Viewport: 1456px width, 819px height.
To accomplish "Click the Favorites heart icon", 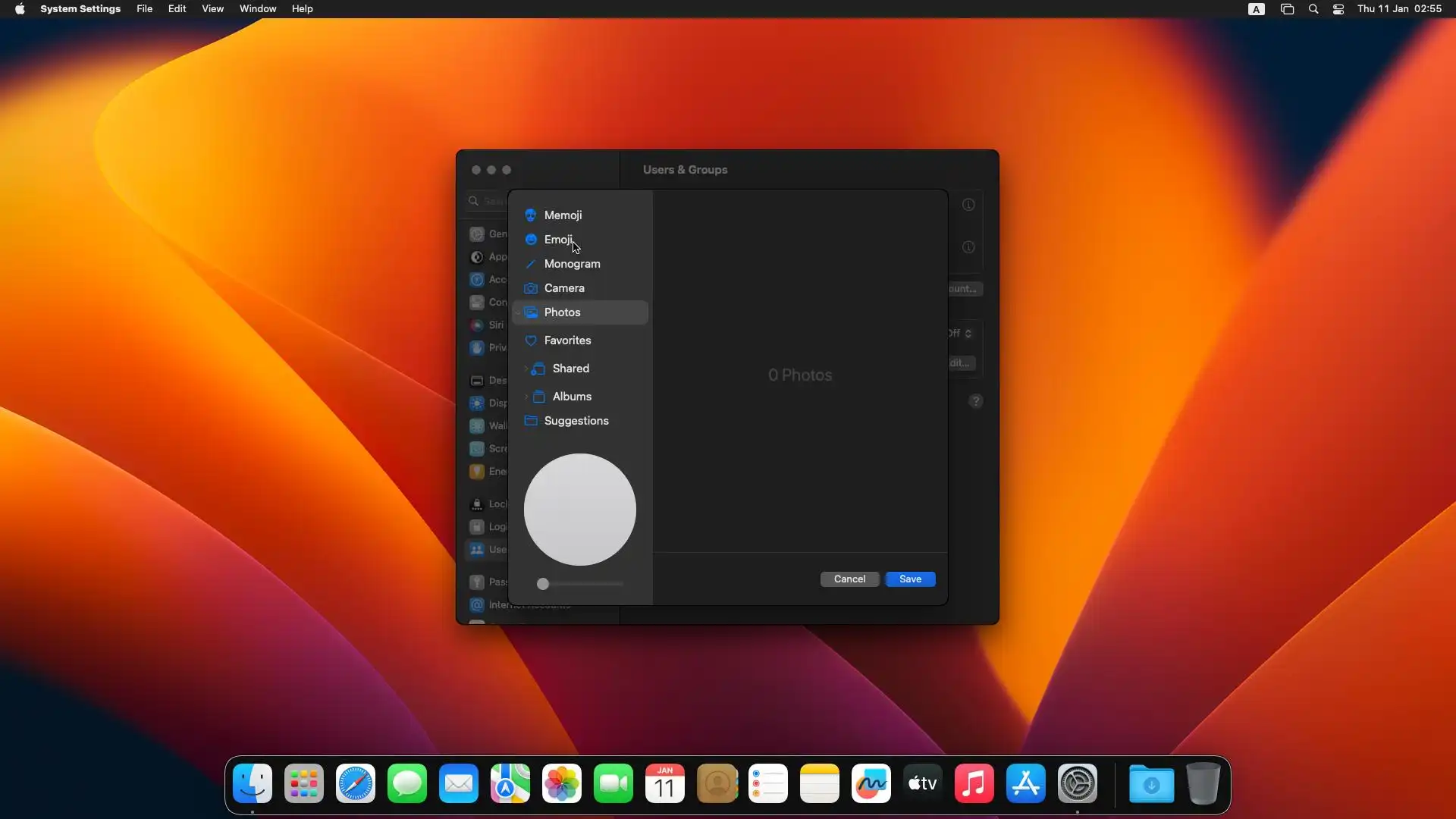I will tap(531, 340).
